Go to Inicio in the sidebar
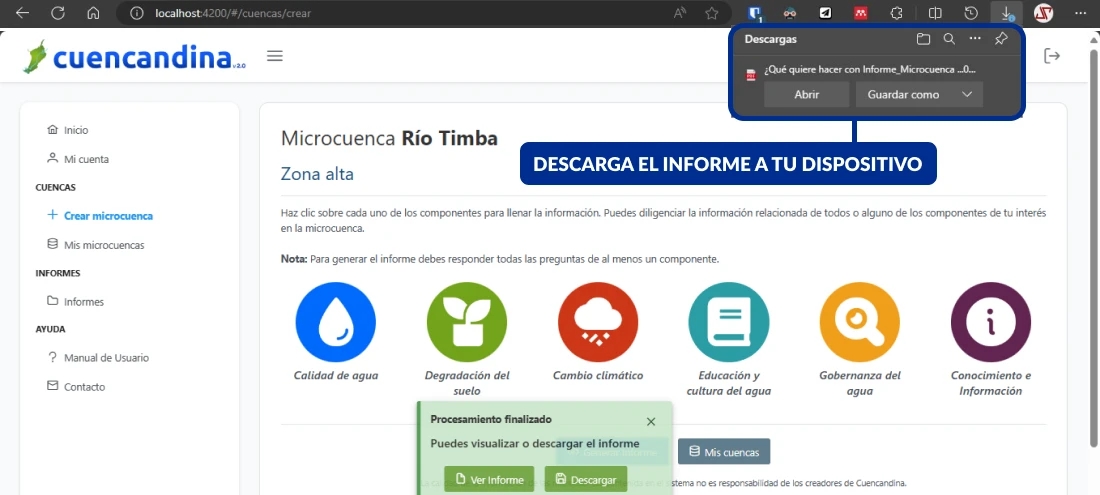 (76, 130)
